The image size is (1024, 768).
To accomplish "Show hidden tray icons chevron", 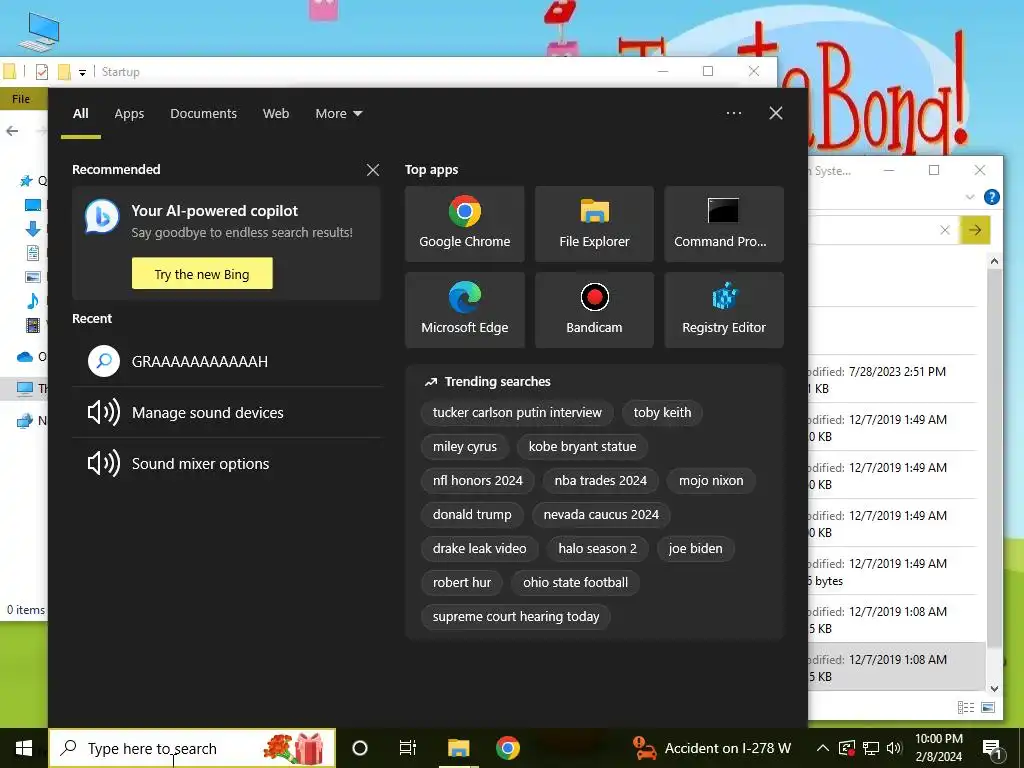I will [823, 748].
